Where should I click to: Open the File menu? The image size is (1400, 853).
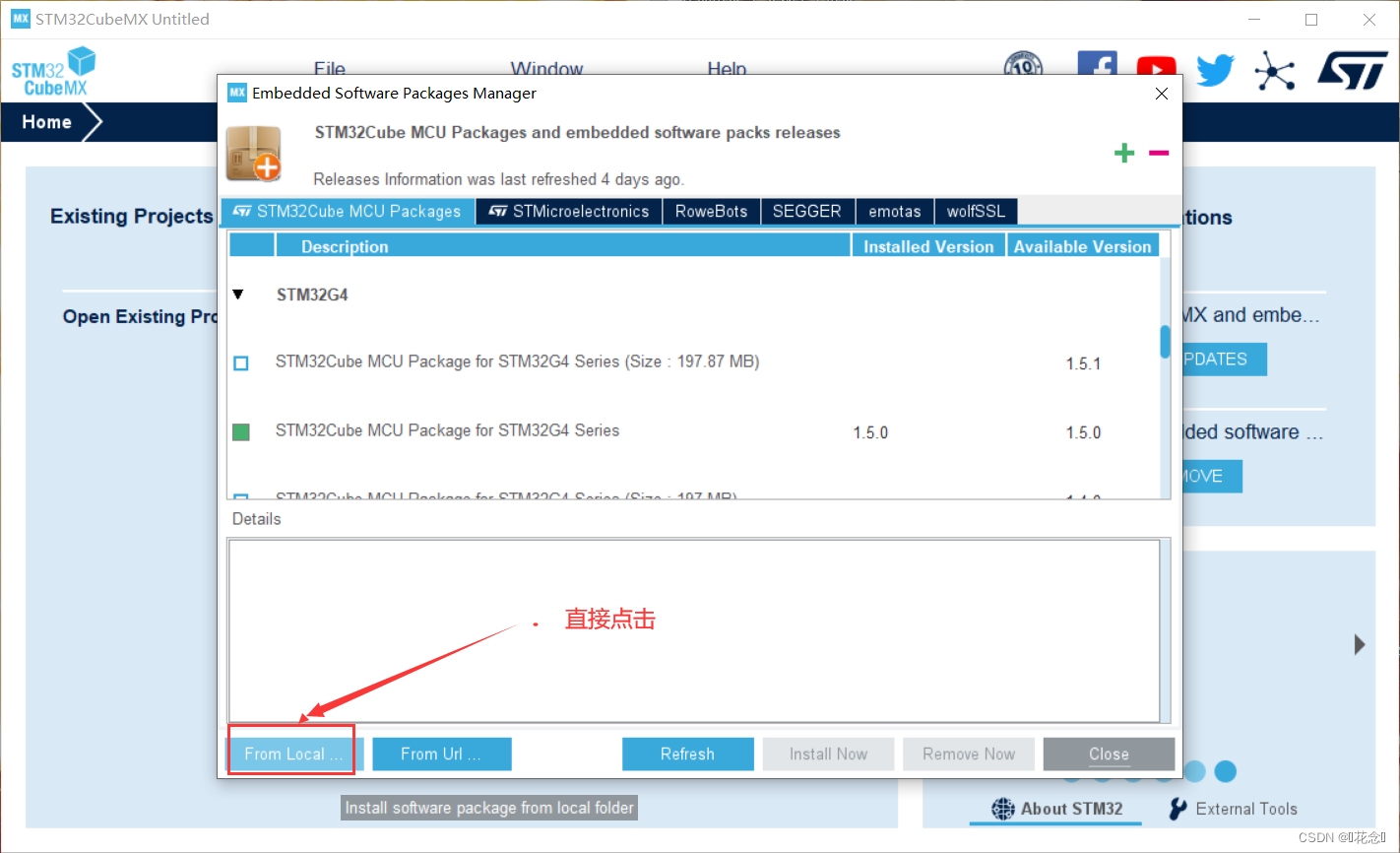pos(330,69)
